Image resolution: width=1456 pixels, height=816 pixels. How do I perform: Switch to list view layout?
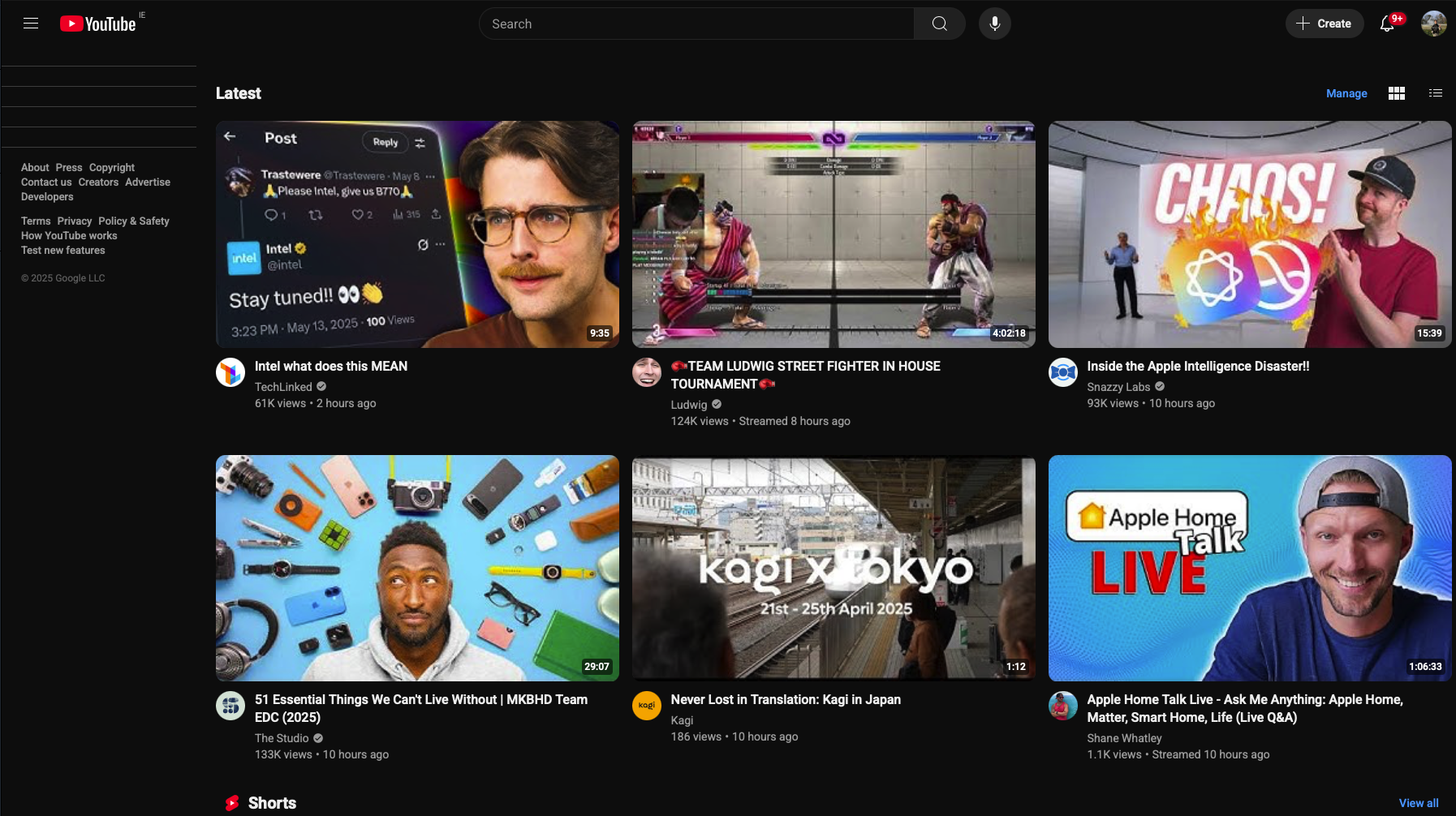1435,93
